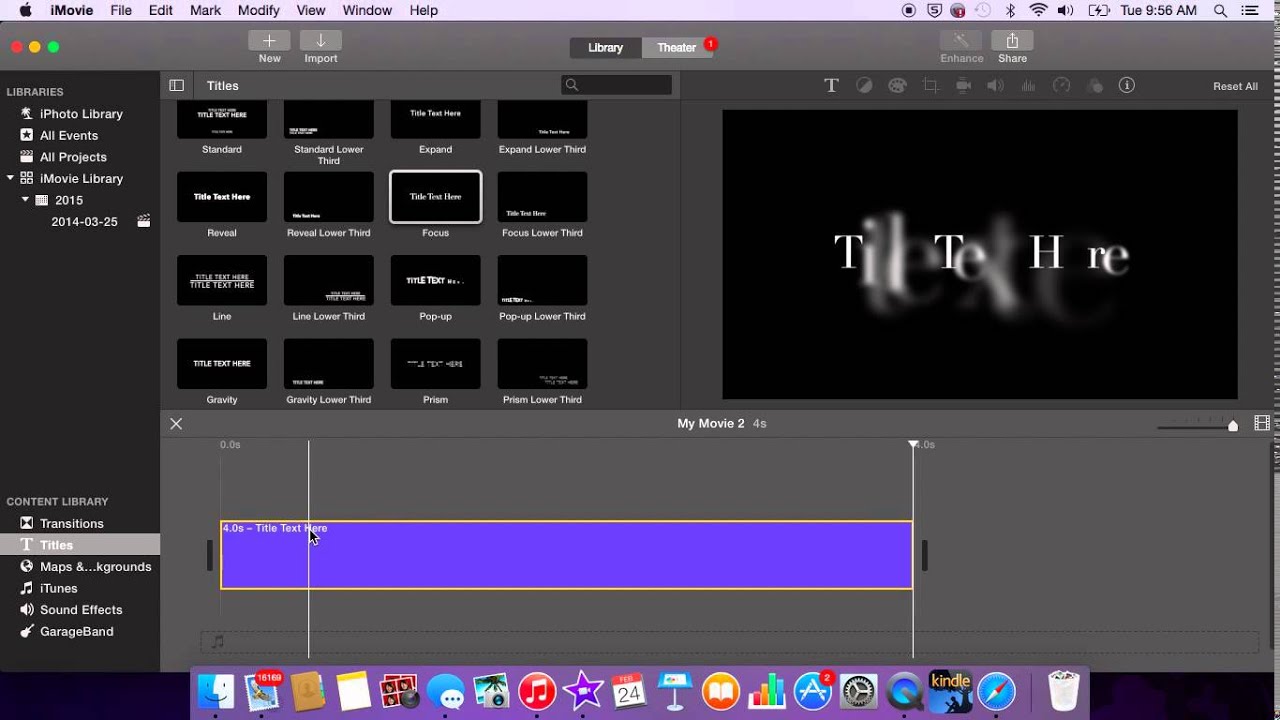Click the color balance adjustment icon

[864, 86]
